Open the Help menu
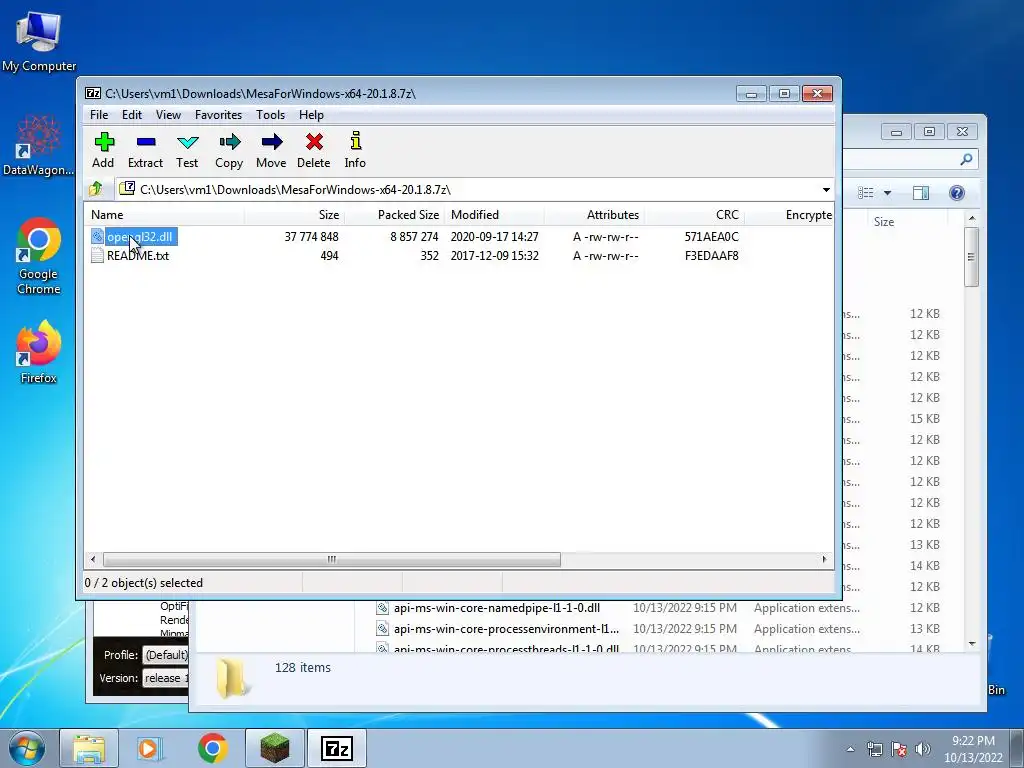The width and height of the screenshot is (1024, 768). tap(312, 115)
